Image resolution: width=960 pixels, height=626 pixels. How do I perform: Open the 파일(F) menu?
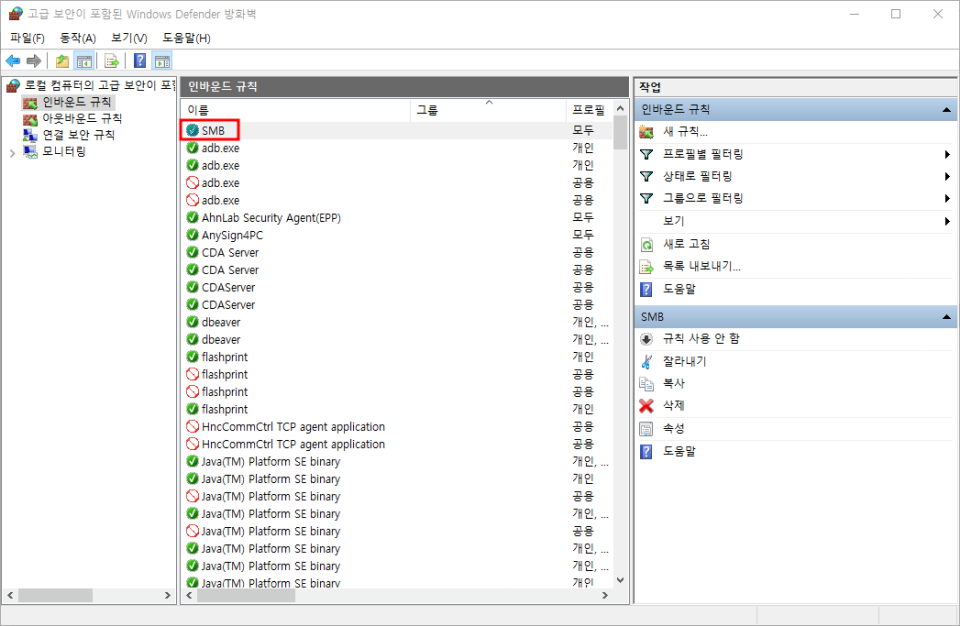[x=28, y=38]
